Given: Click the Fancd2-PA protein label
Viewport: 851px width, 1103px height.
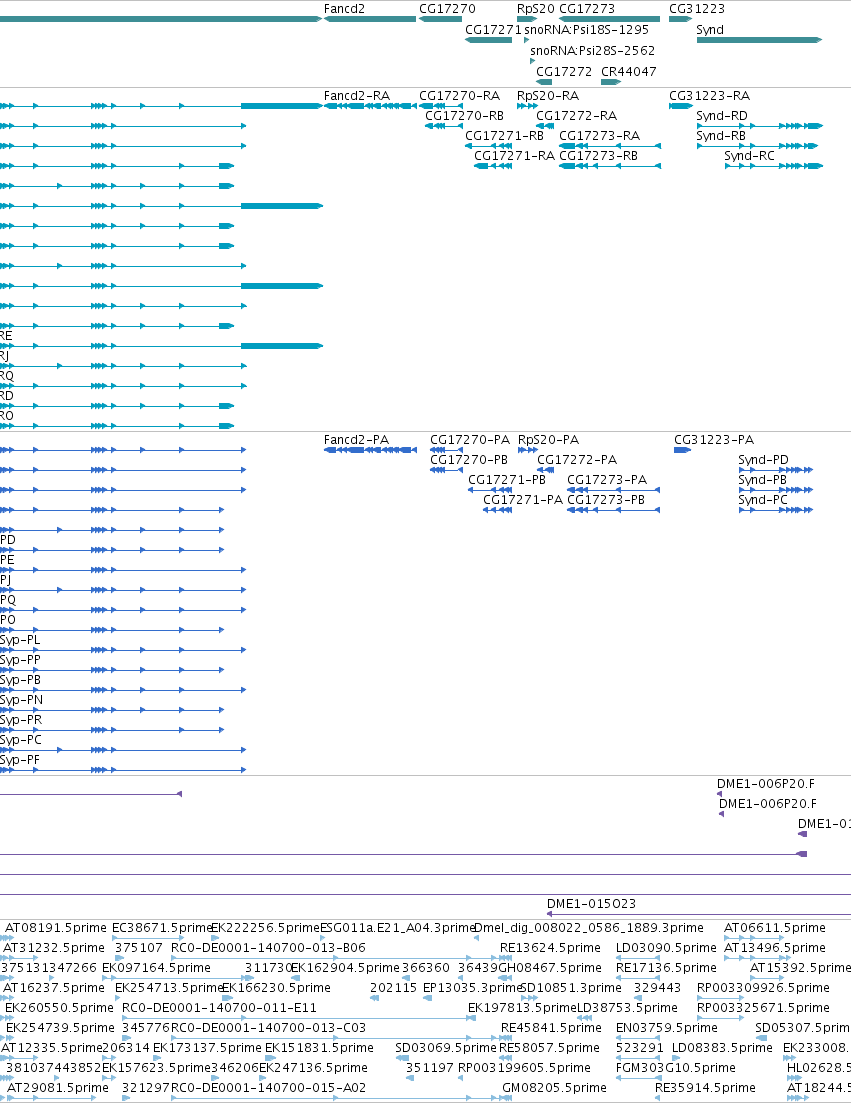Looking at the screenshot, I should click(x=356, y=440).
